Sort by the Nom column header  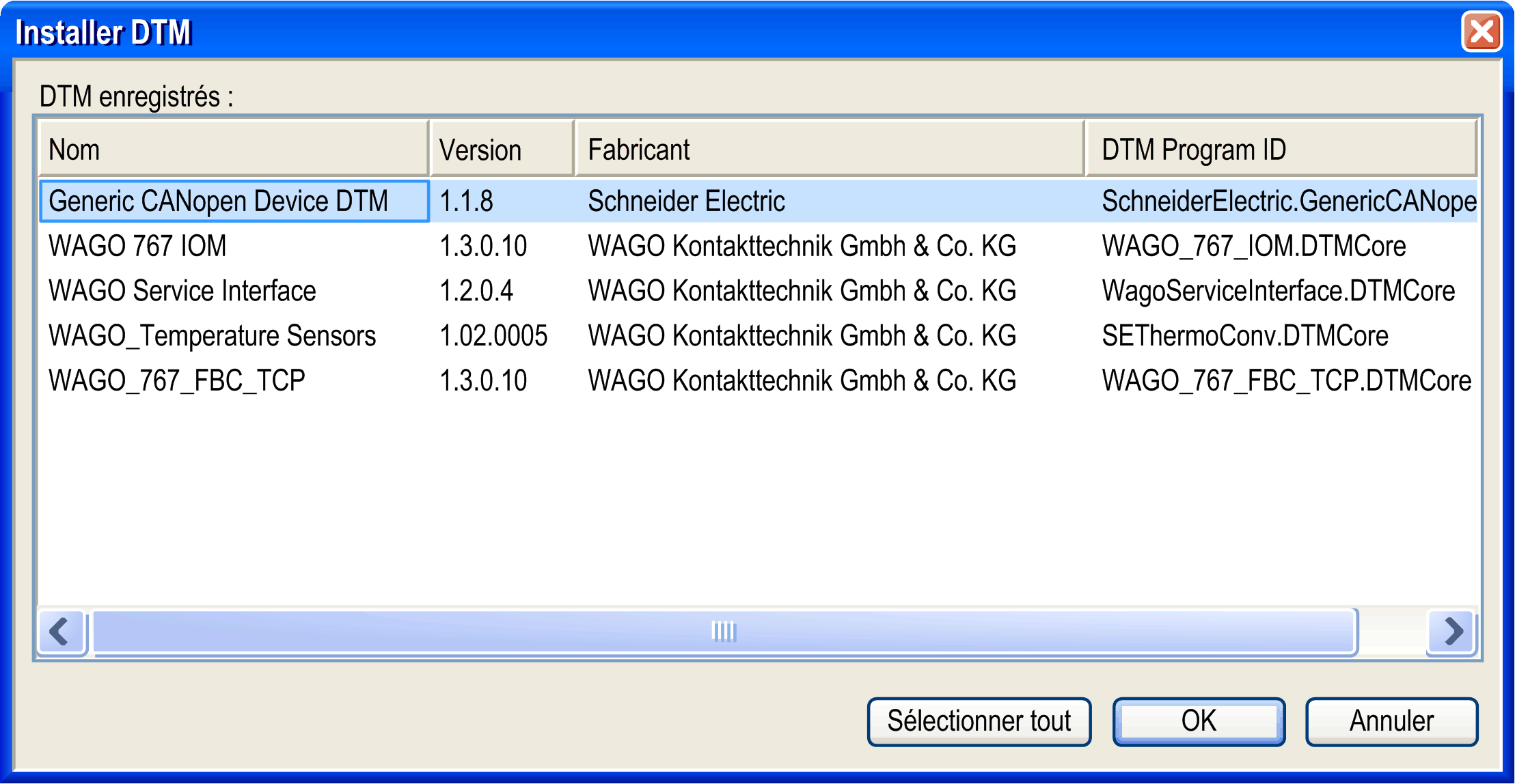click(x=233, y=150)
